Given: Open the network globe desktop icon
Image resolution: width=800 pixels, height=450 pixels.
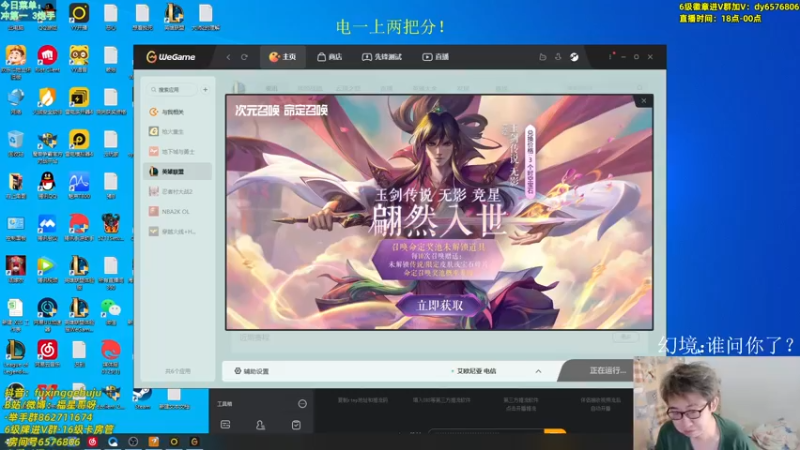Looking at the screenshot, I should click(16, 101).
